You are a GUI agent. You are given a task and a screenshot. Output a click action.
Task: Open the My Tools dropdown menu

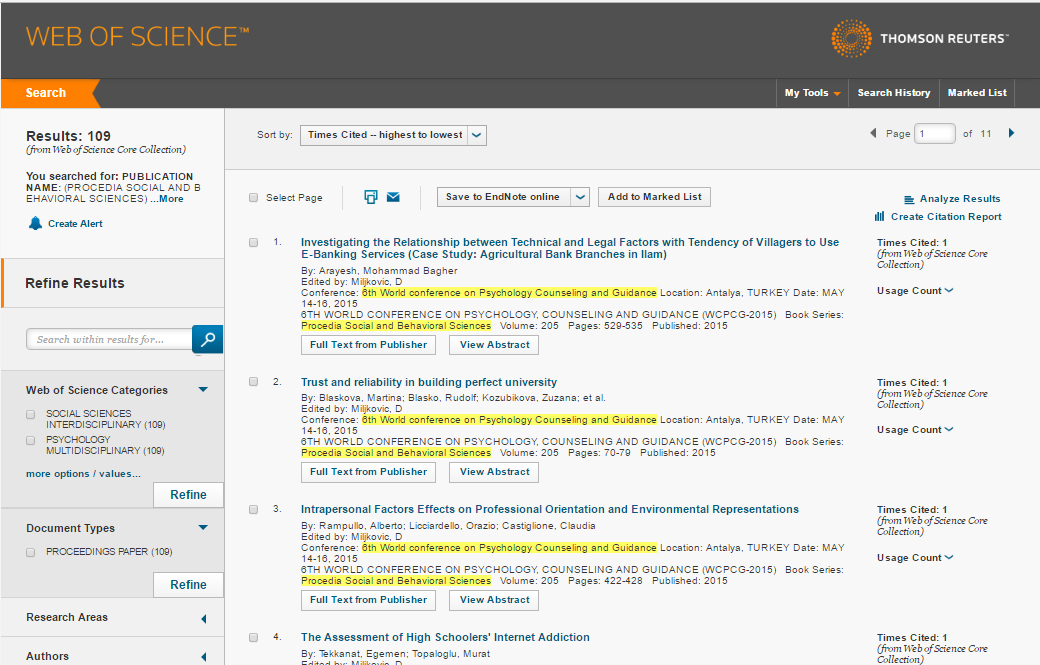[x=812, y=93]
